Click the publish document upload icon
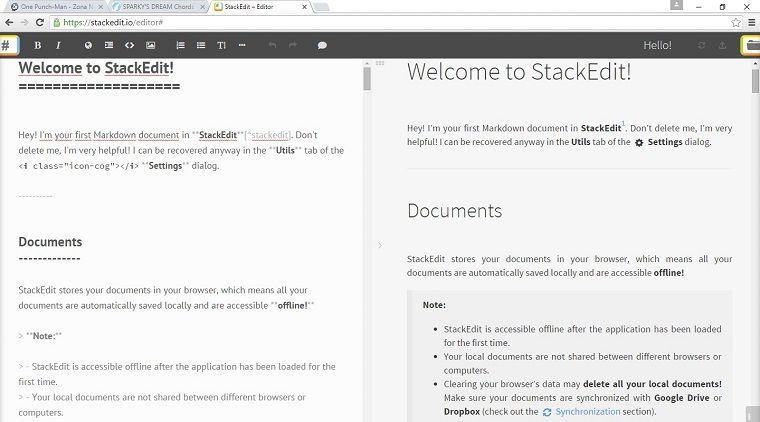 [x=722, y=46]
